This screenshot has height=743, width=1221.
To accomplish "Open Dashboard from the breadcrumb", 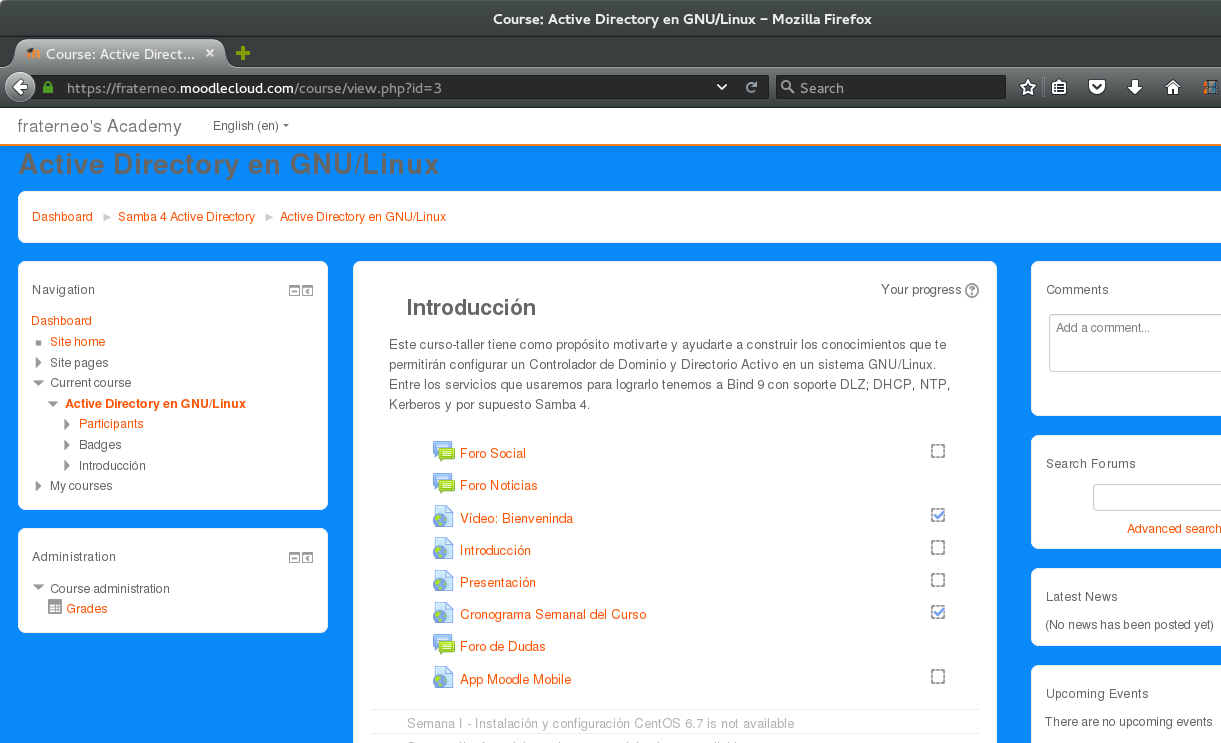I will coord(62,216).
